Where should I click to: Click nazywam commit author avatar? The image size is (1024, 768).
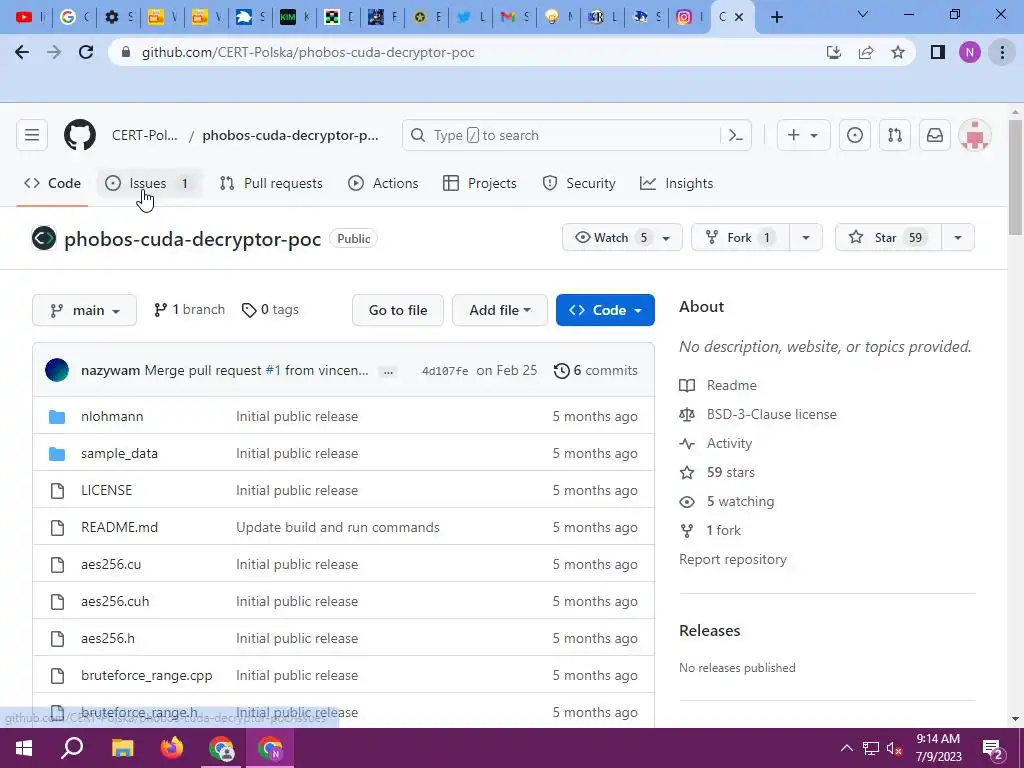[x=57, y=370]
